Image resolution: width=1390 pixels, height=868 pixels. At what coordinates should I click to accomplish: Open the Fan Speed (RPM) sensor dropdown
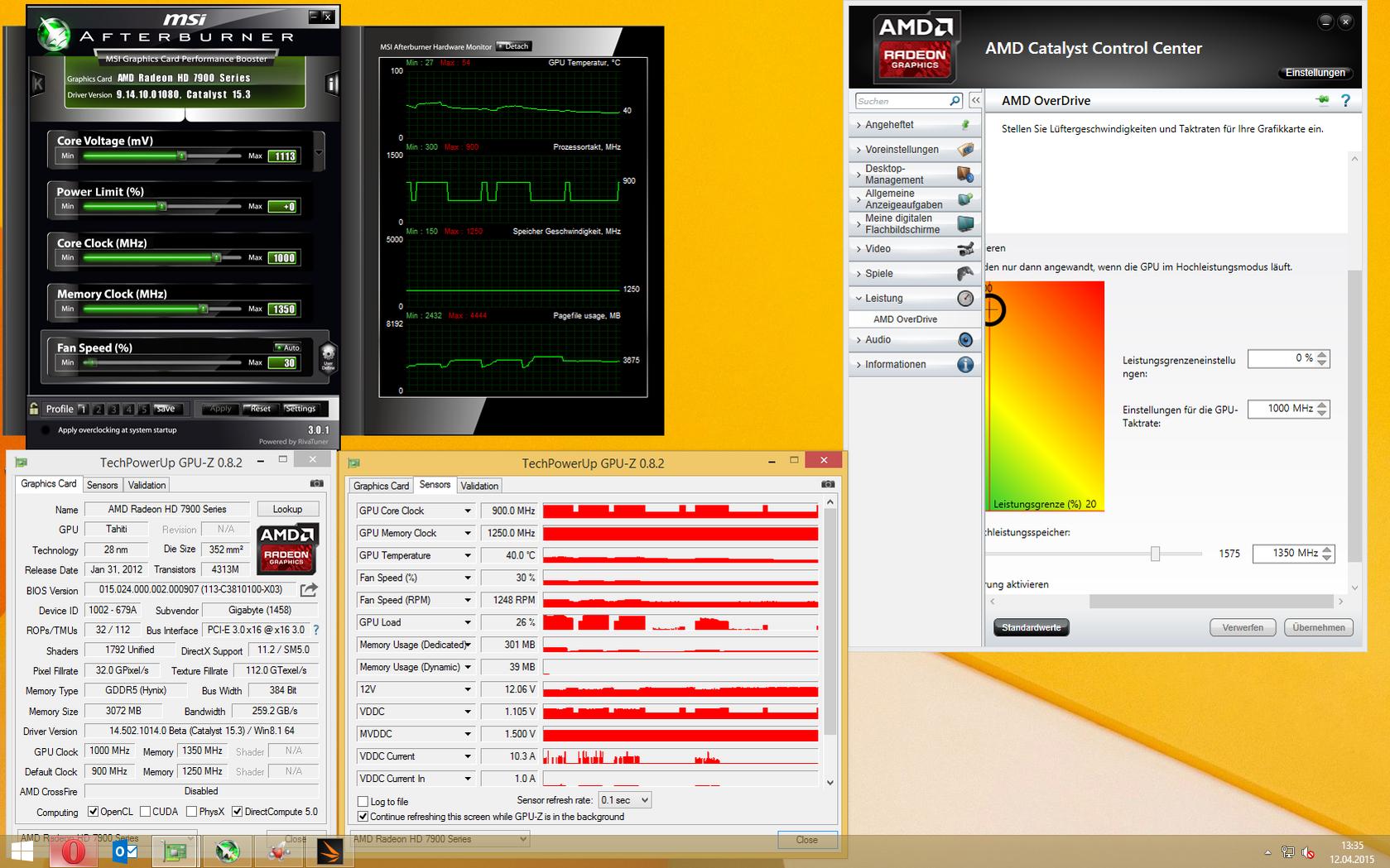pyautogui.click(x=467, y=601)
